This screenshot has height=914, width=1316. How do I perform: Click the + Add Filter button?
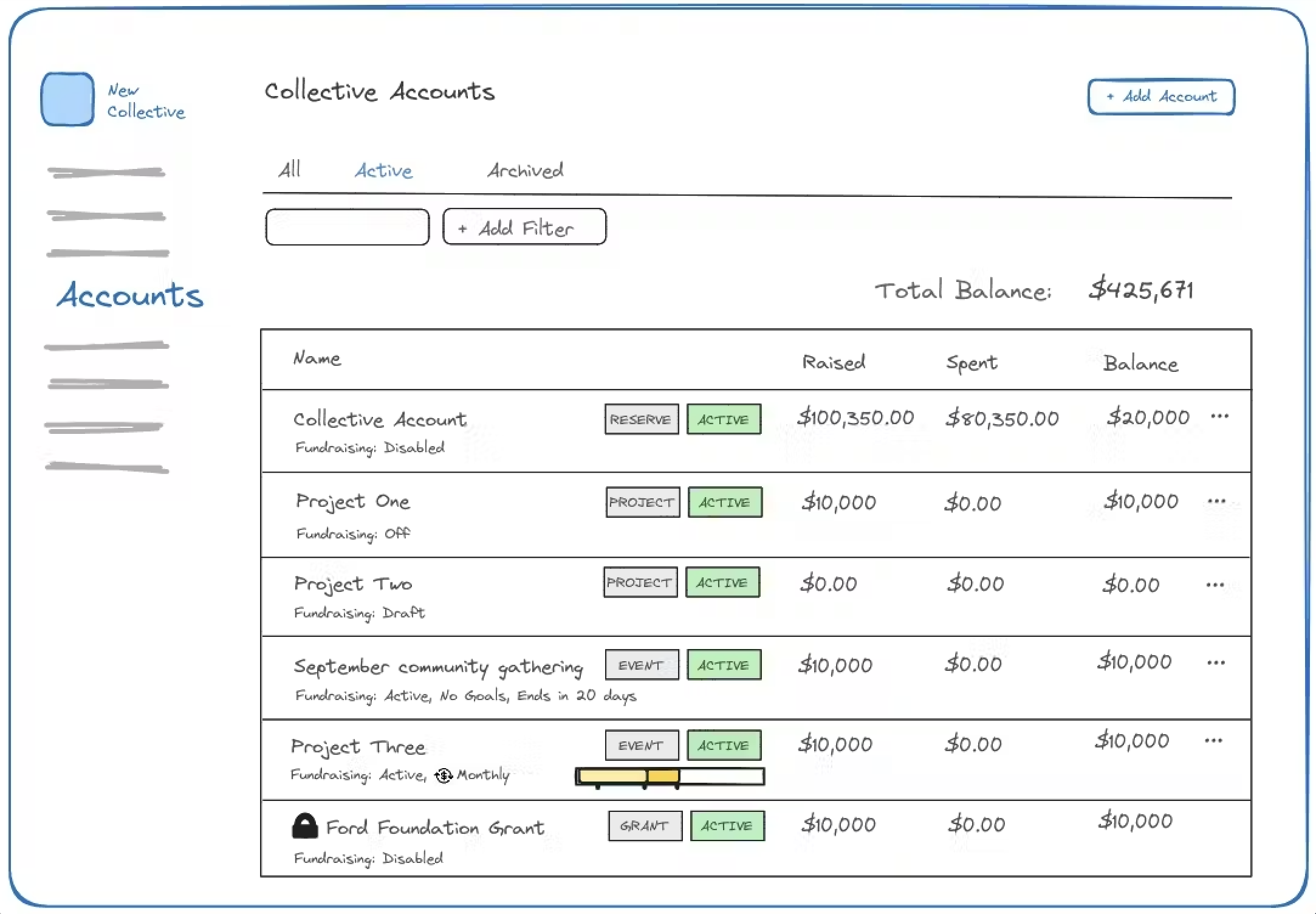524,227
